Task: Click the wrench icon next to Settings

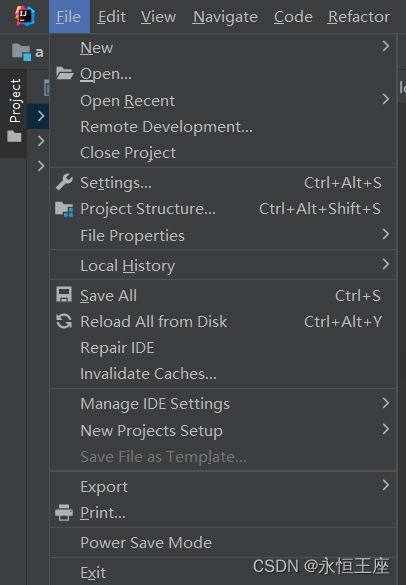Action: click(x=64, y=182)
